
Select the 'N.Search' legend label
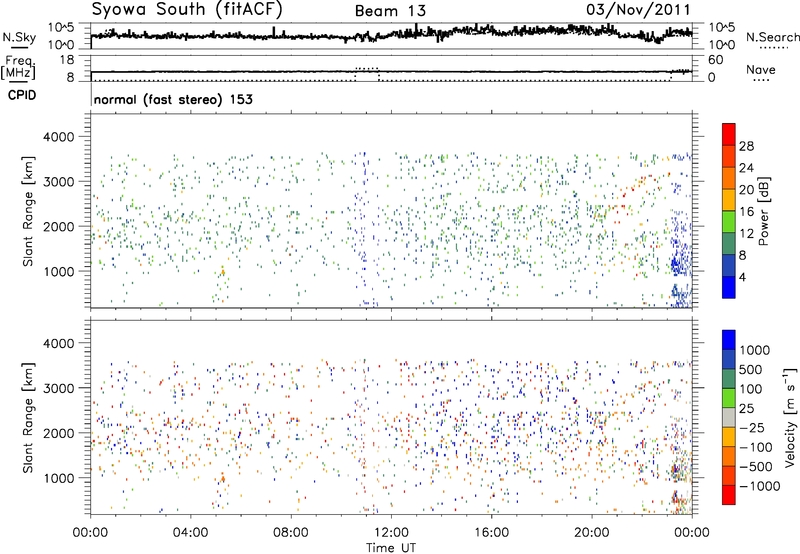click(x=772, y=37)
